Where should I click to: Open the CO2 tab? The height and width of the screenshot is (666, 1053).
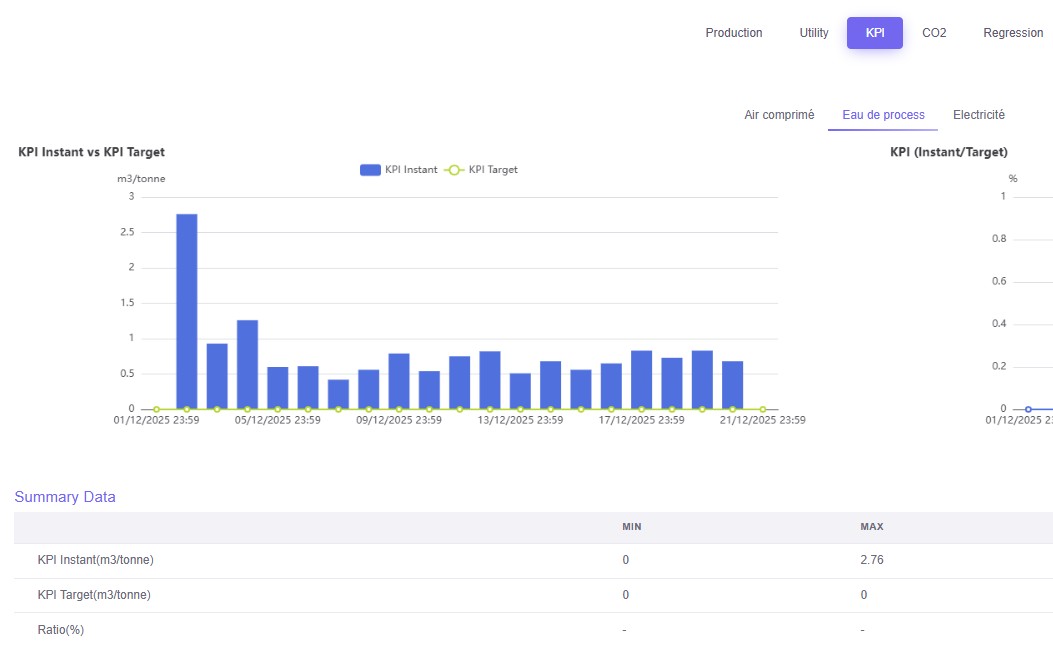934,33
